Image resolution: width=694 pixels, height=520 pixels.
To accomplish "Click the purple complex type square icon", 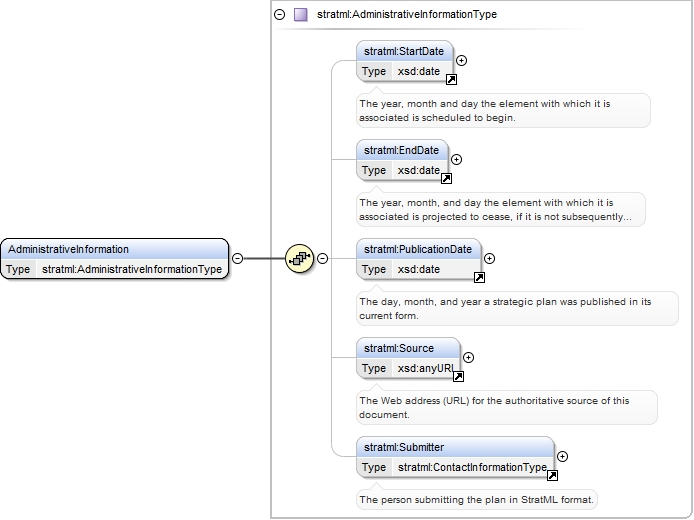I will (x=301, y=15).
